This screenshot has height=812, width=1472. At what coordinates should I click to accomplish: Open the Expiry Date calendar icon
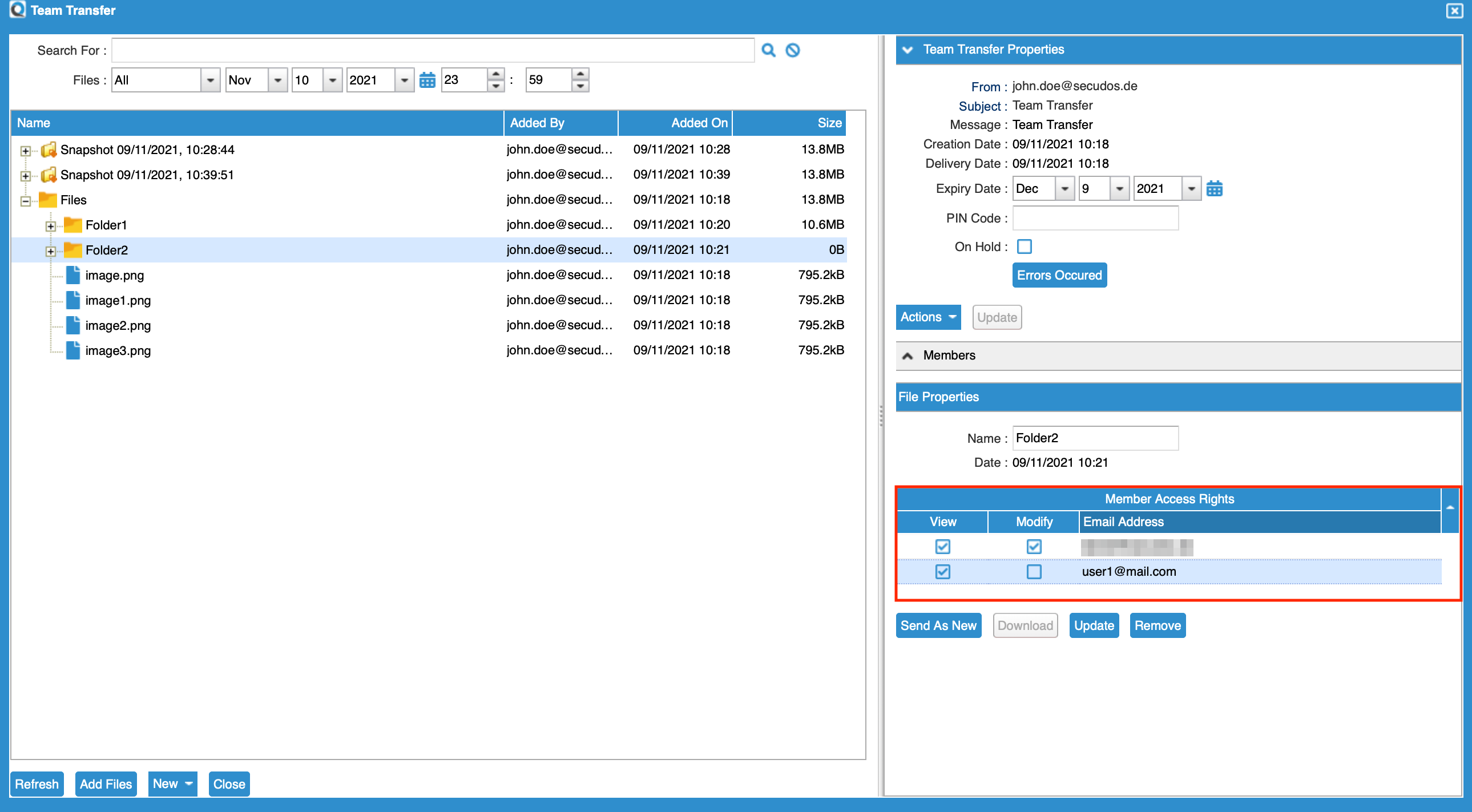1214,188
